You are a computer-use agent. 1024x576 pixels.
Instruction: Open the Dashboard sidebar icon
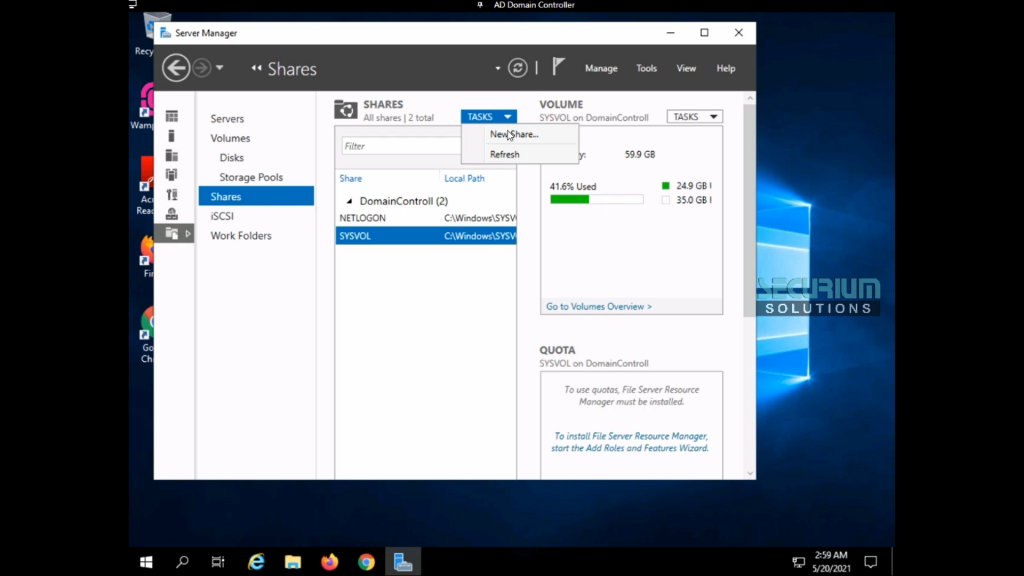pos(172,116)
